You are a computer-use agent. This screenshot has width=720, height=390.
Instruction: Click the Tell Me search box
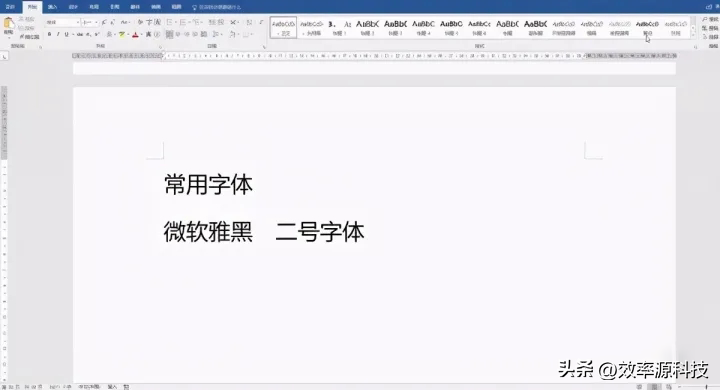coord(217,7)
